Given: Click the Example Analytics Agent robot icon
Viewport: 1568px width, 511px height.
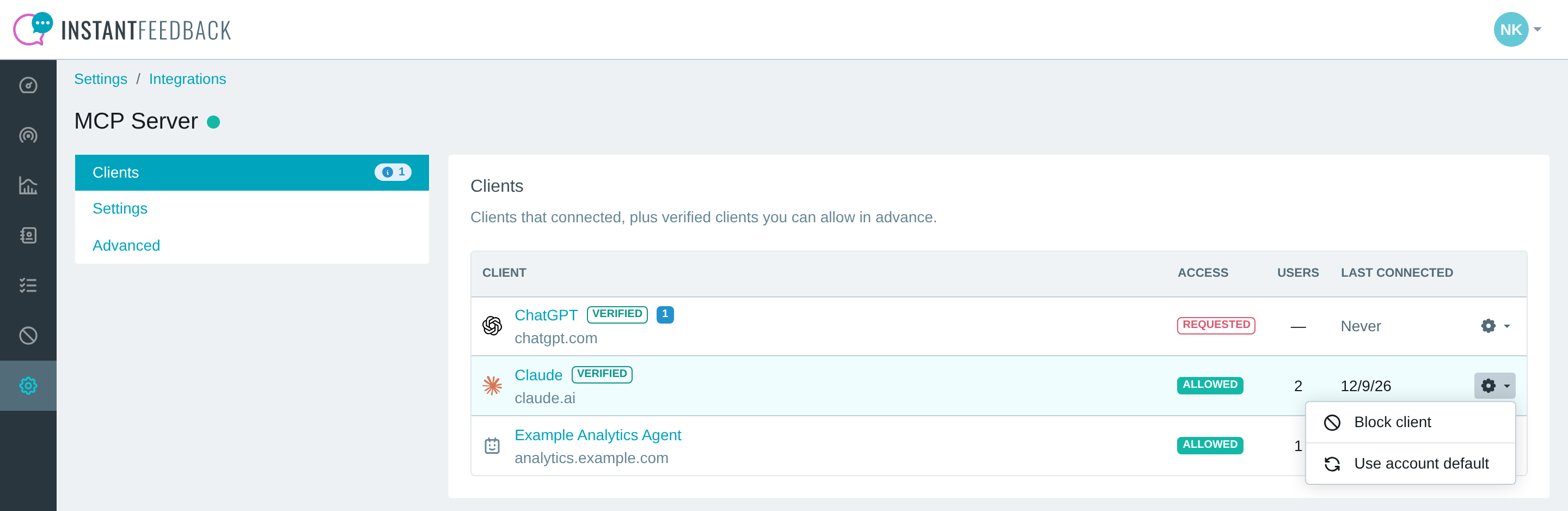Looking at the screenshot, I should (492, 446).
